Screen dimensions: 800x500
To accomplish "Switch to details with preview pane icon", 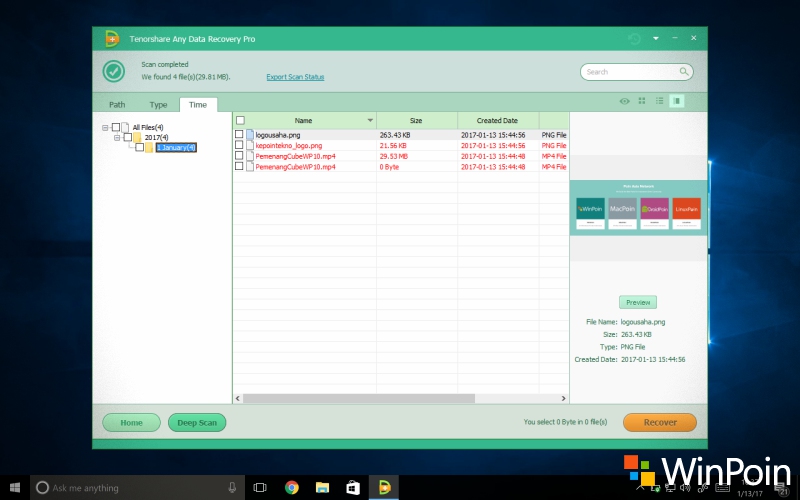I will 677,101.
